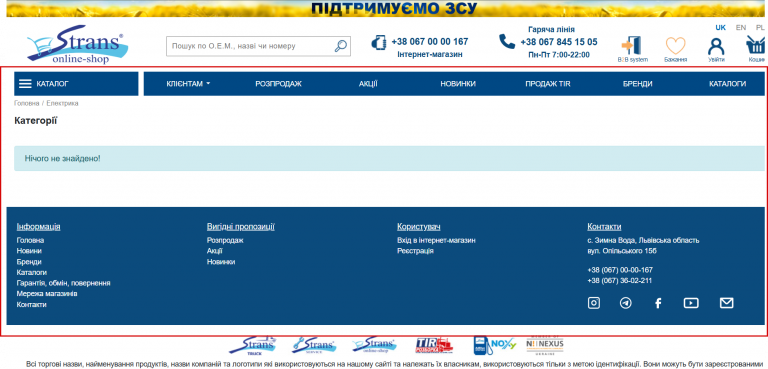Open footer link Реєстрація
Screen dimensions: 768x369
[415, 251]
